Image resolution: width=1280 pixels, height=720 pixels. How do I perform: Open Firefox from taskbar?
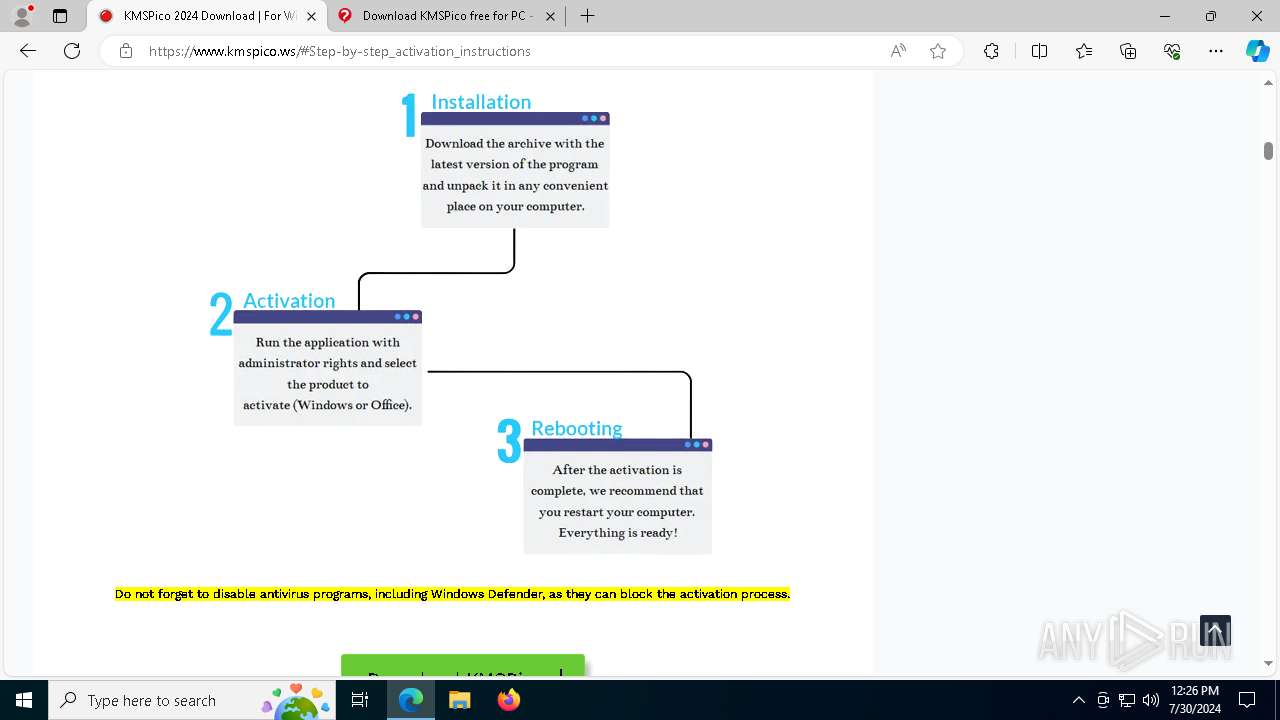click(x=508, y=700)
